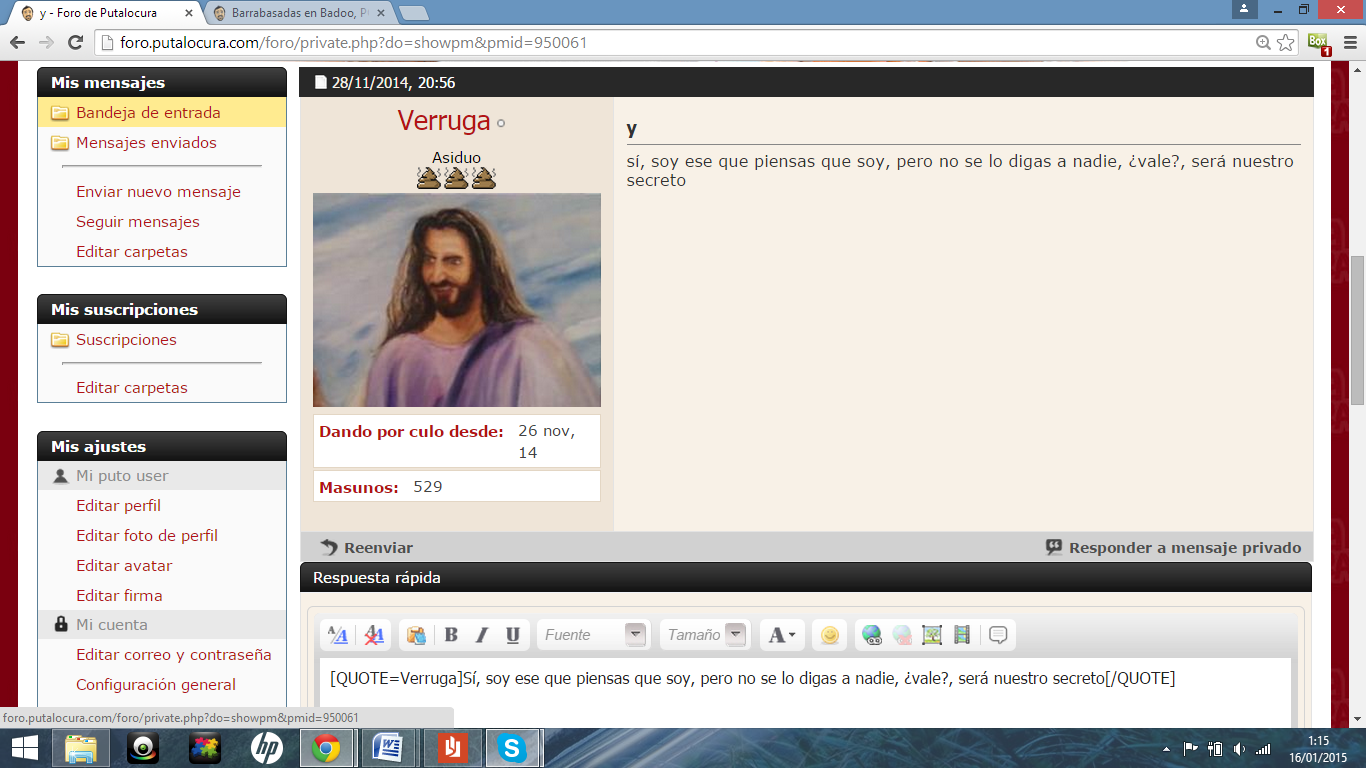
Task: Open the Tamaño size dropdown
Action: click(706, 635)
